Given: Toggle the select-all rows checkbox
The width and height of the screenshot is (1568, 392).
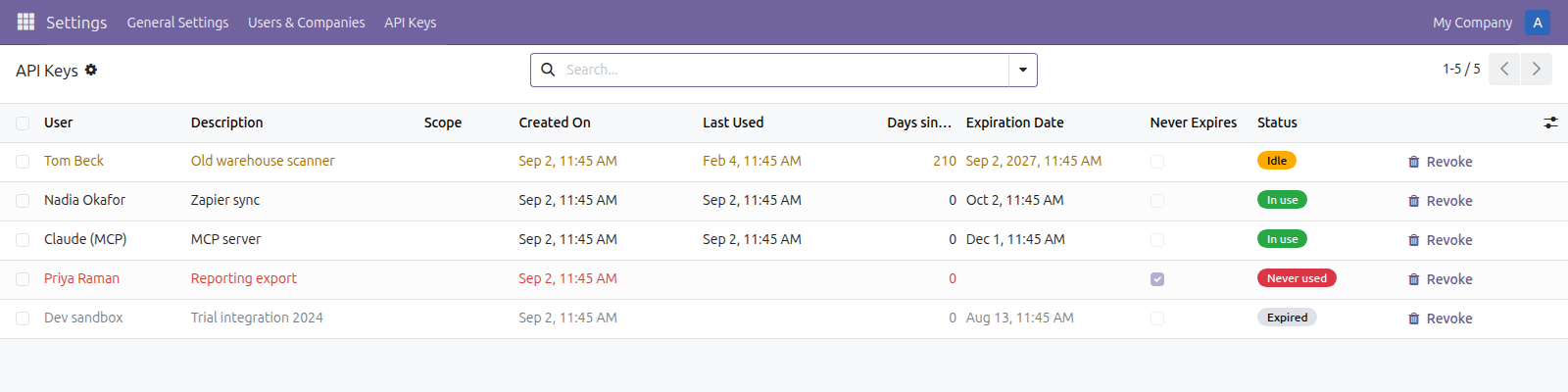Looking at the screenshot, I should point(23,123).
